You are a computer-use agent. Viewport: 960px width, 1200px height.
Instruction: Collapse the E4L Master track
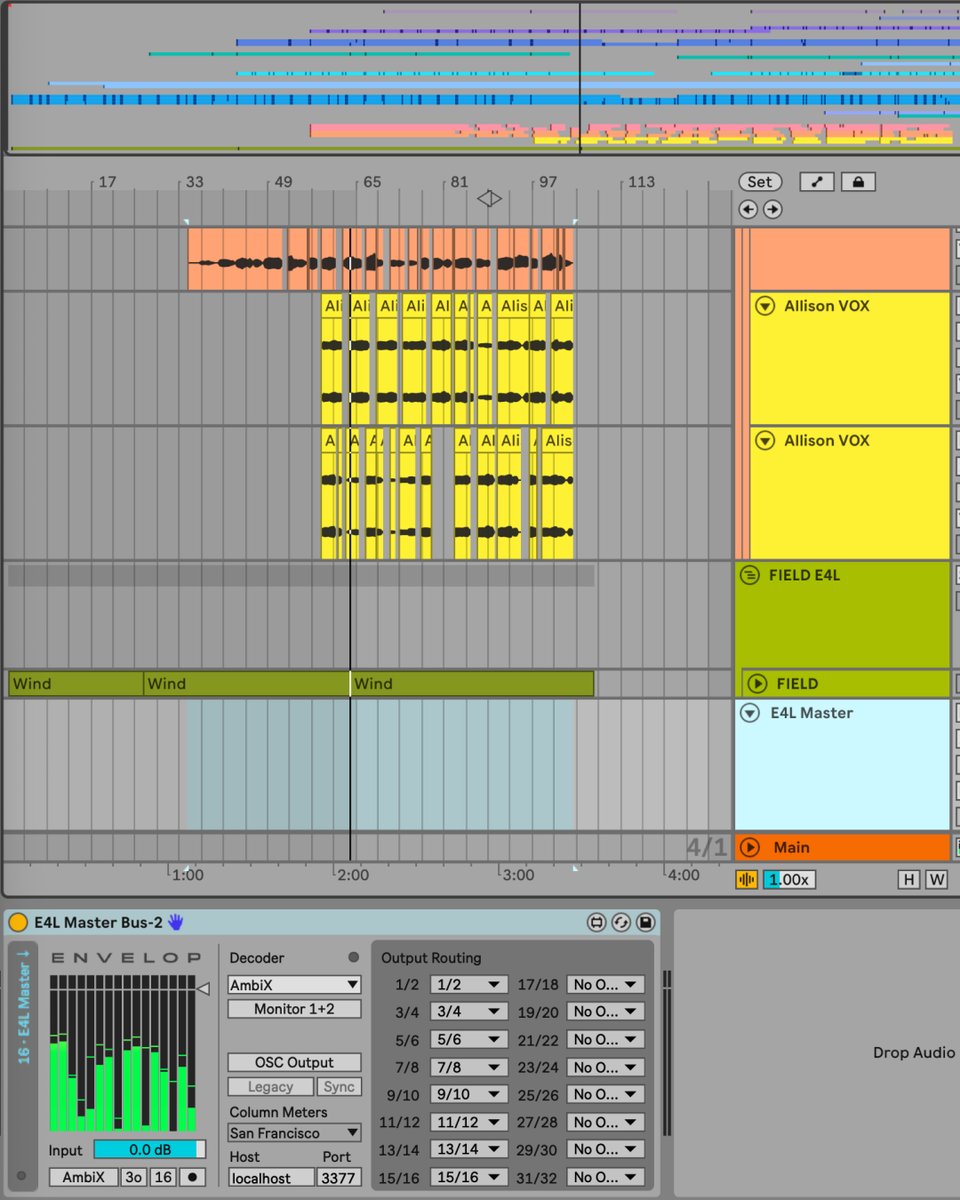[x=750, y=713]
